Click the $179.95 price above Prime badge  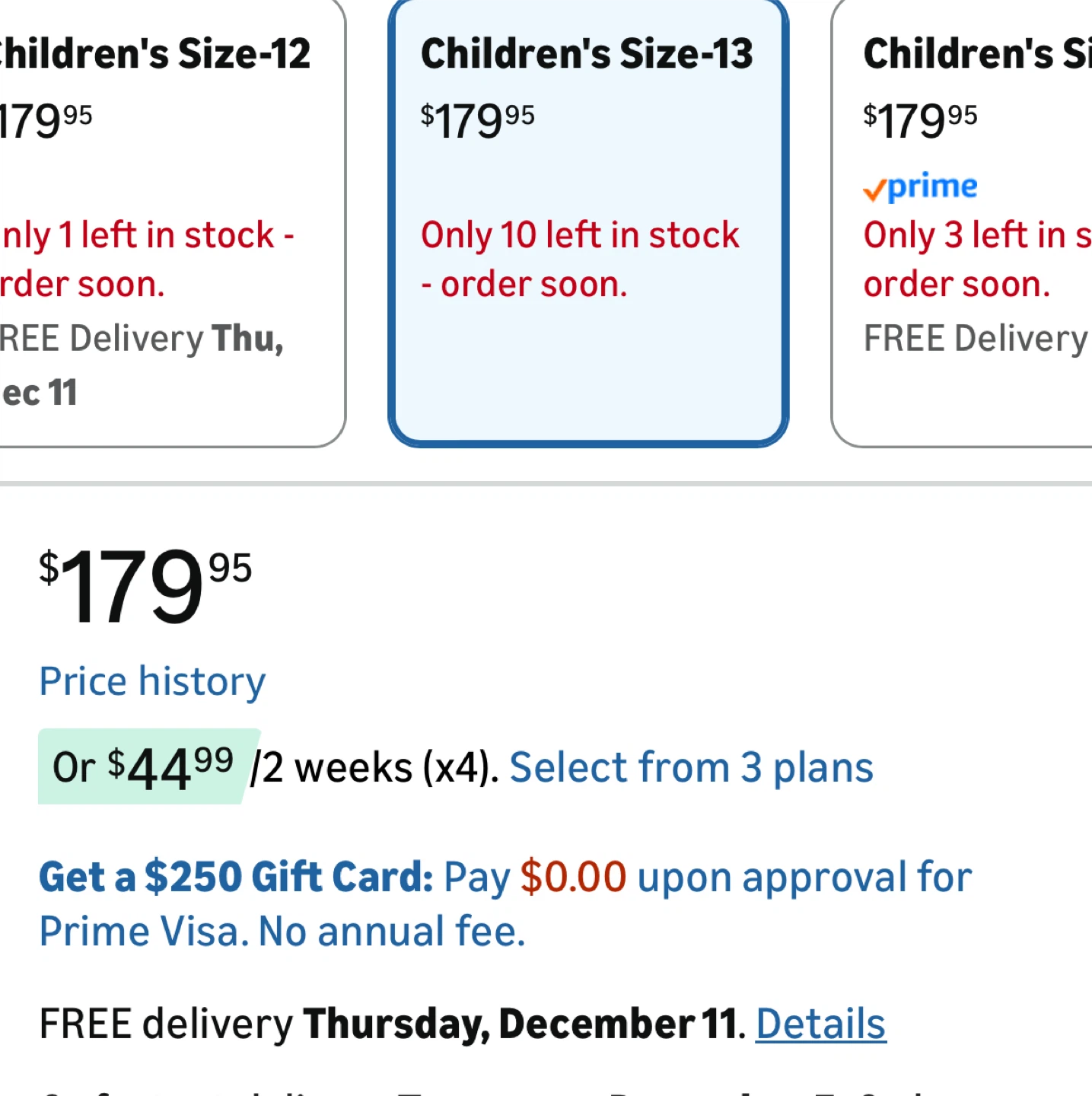pyautogui.click(x=919, y=120)
